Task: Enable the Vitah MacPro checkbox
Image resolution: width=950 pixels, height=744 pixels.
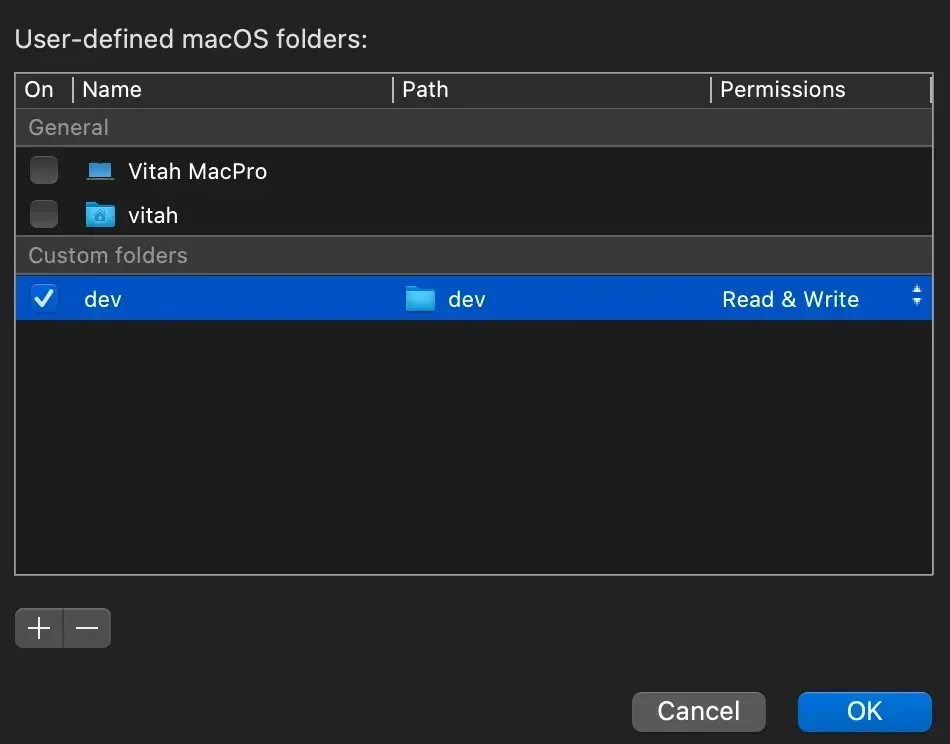Action: click(44, 171)
